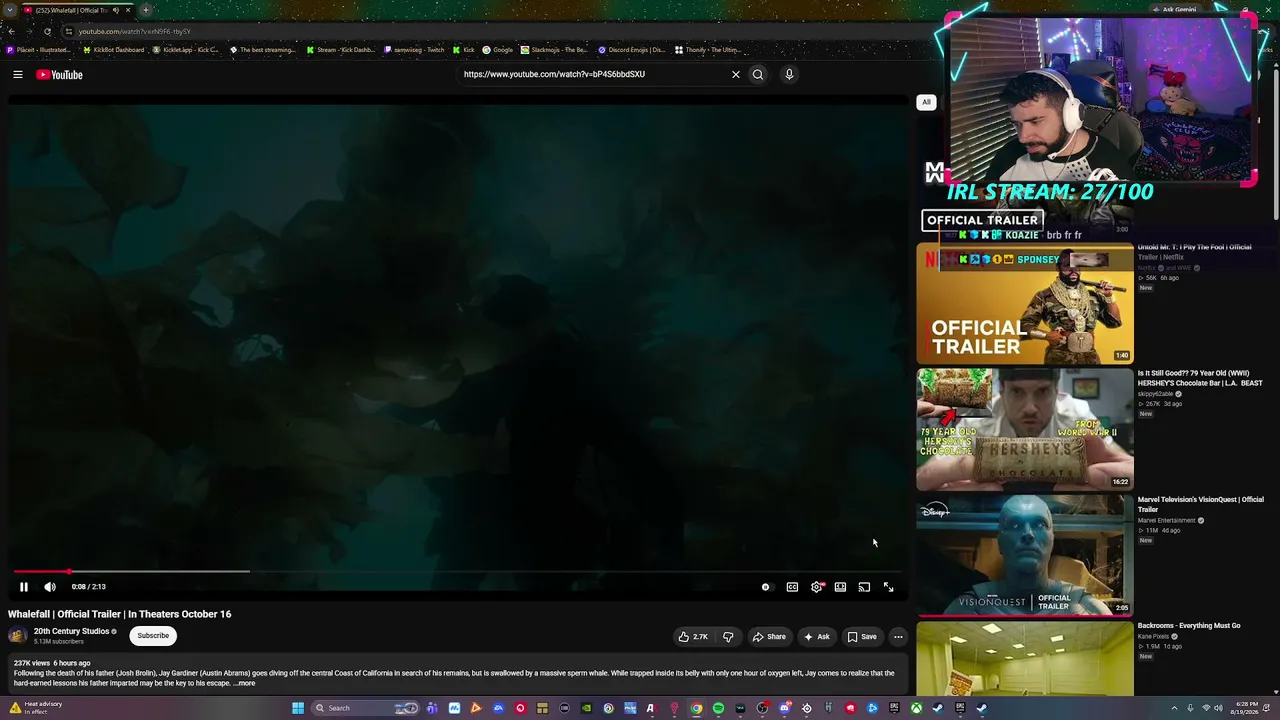Save the video to a playlist
The image size is (1280, 720).
click(x=862, y=636)
